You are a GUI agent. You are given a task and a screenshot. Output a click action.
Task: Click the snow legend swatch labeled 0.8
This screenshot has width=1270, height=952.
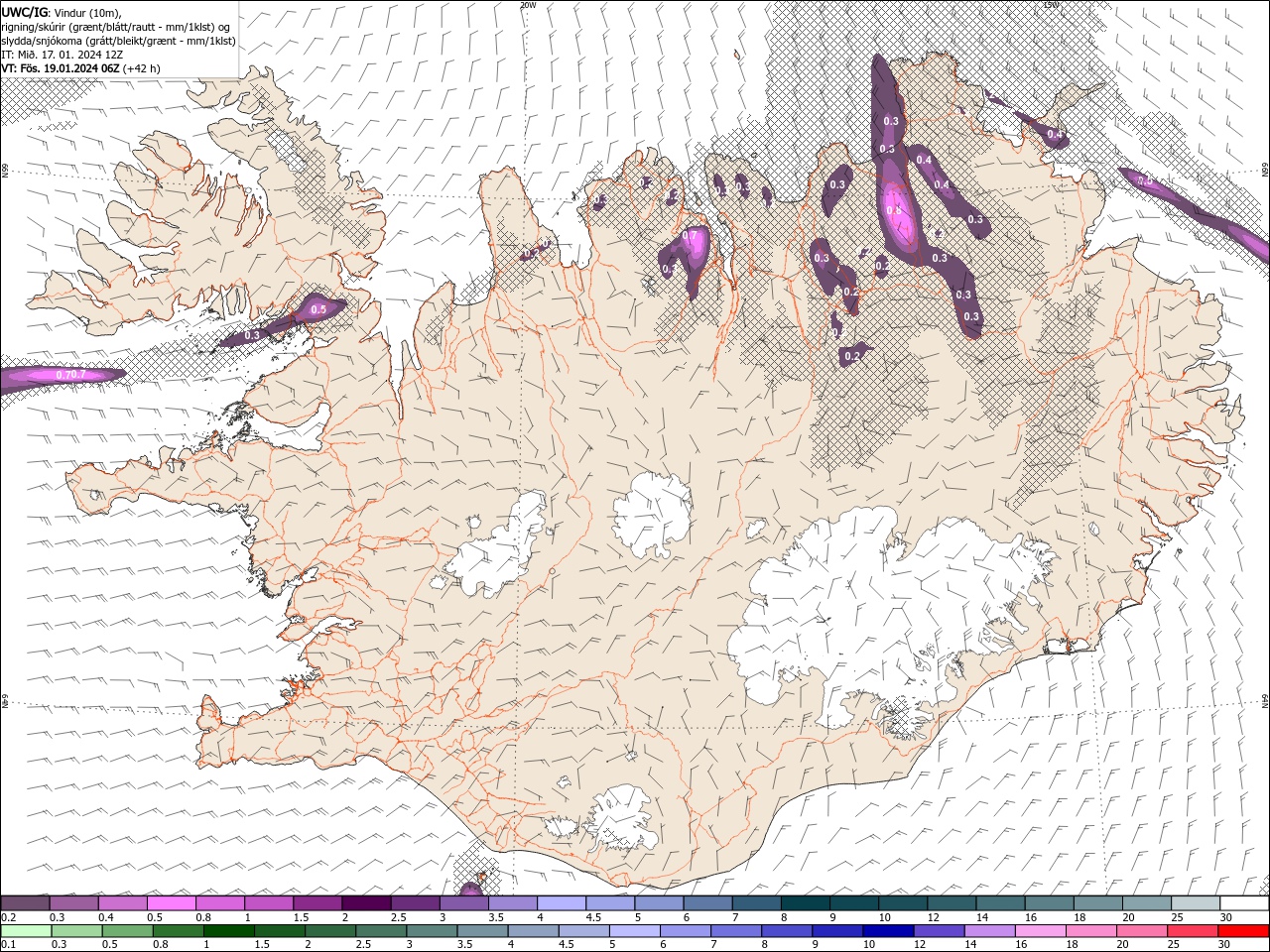220,903
